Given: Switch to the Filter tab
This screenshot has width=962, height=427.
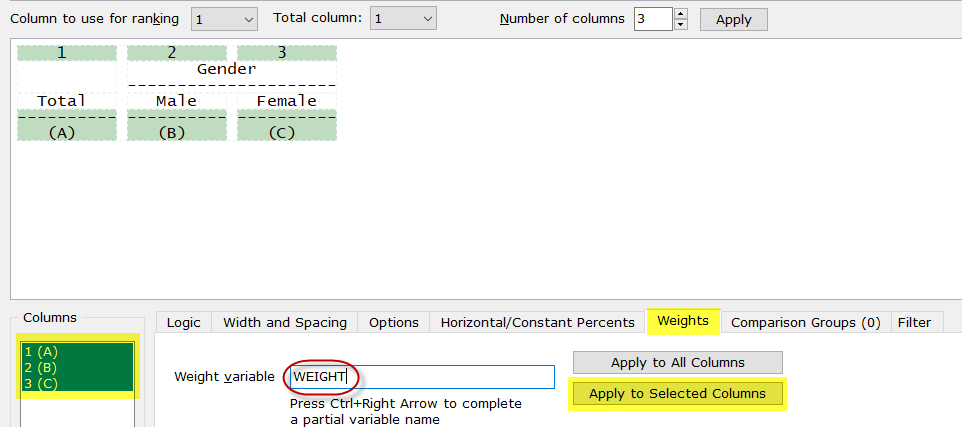Looking at the screenshot, I should 914,322.
